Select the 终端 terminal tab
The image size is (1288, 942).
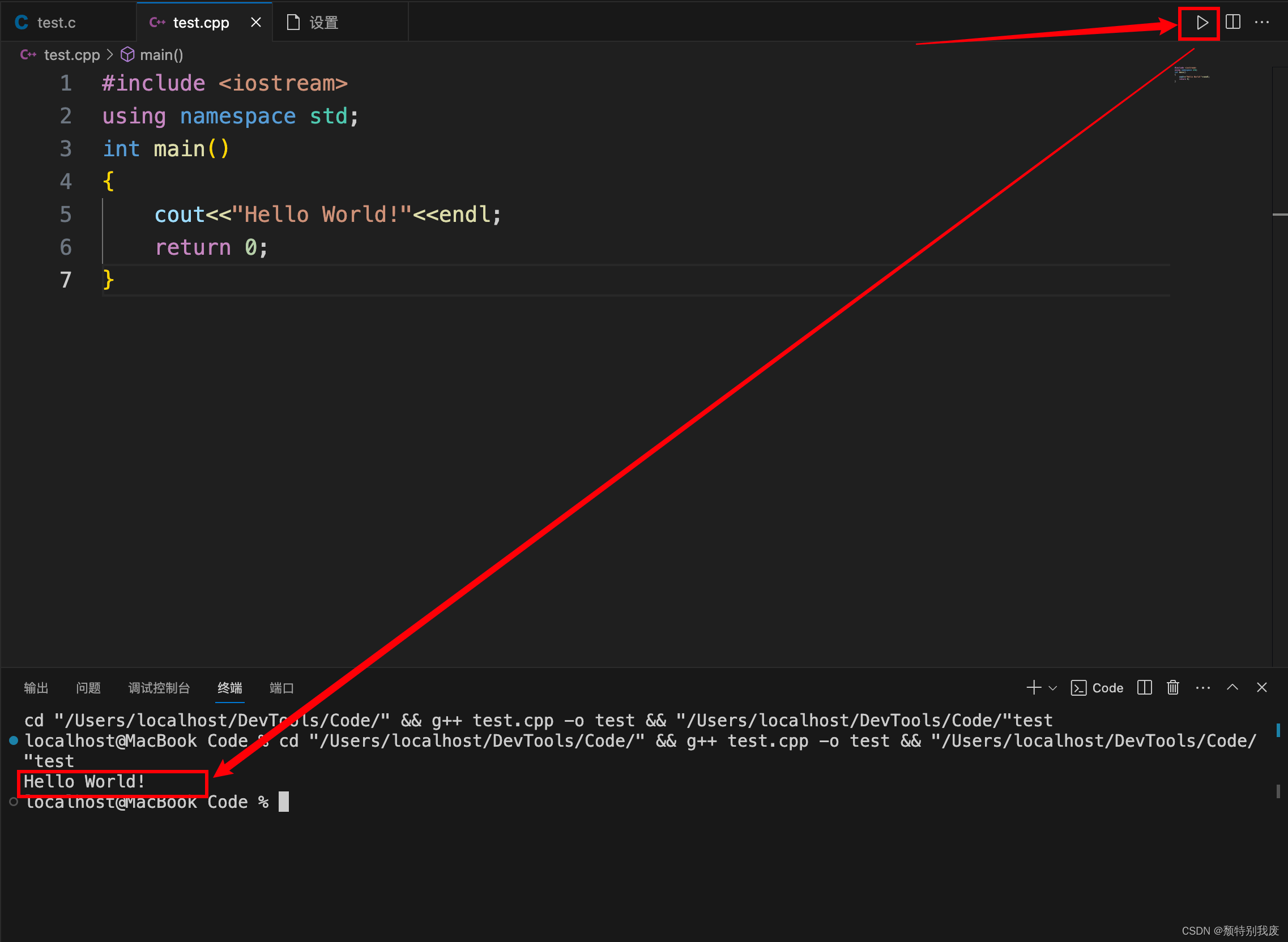tap(230, 688)
